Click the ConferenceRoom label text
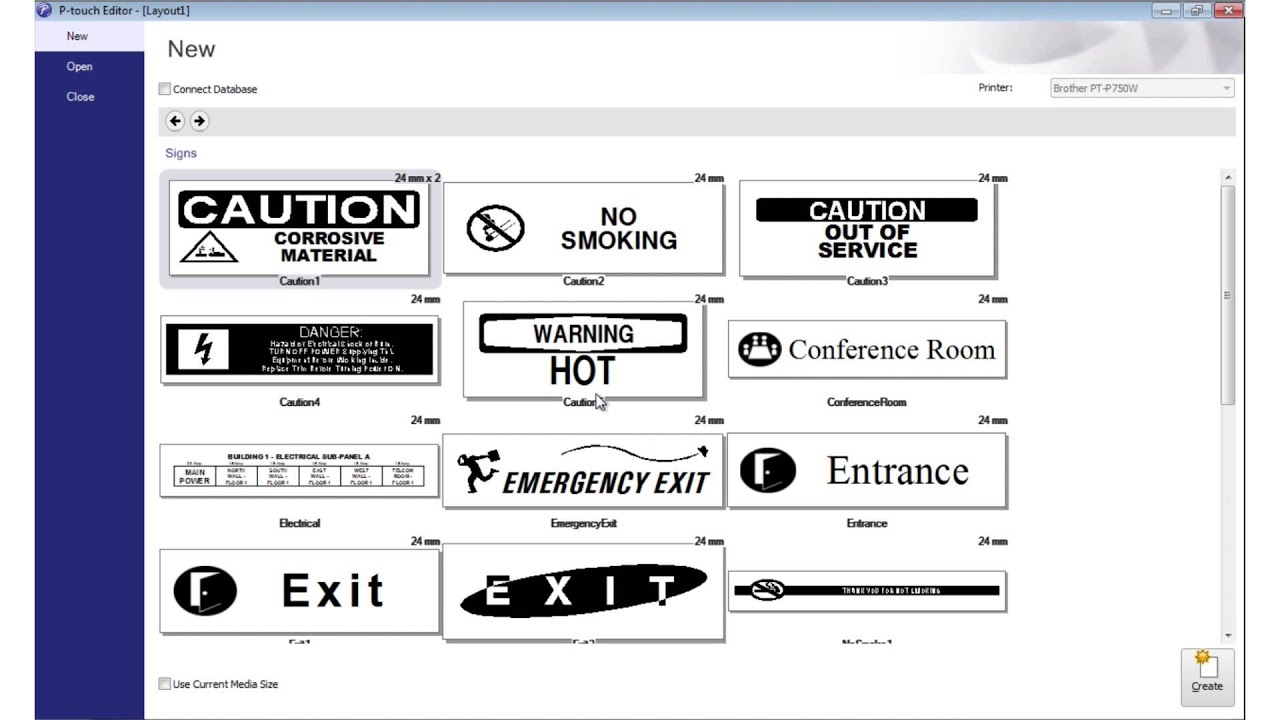1280x720 pixels. click(866, 402)
